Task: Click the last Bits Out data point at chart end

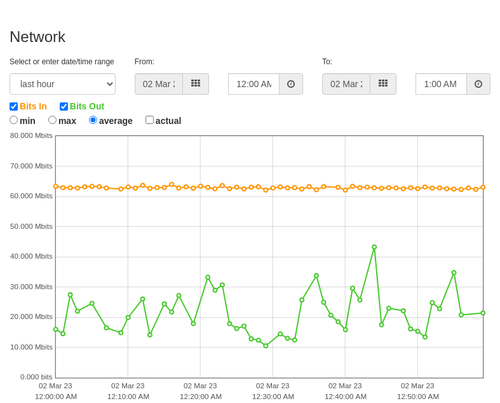Action: [x=483, y=313]
